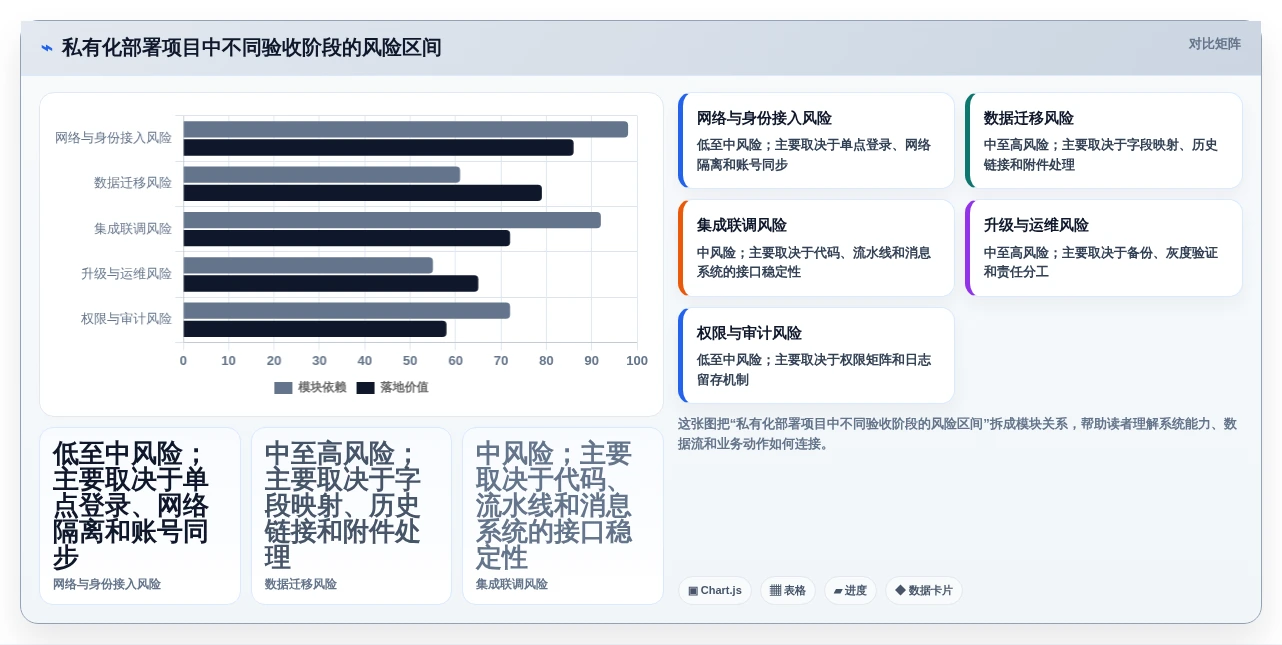
Task: Open the large stat card 中风险；主要取决于代码
Action: 563,516
